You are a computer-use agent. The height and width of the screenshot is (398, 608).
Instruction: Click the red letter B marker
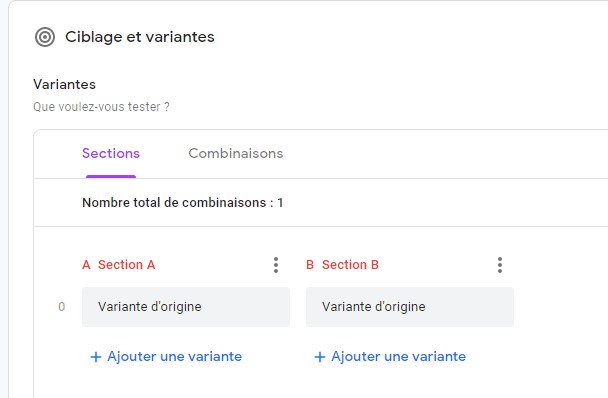point(310,265)
